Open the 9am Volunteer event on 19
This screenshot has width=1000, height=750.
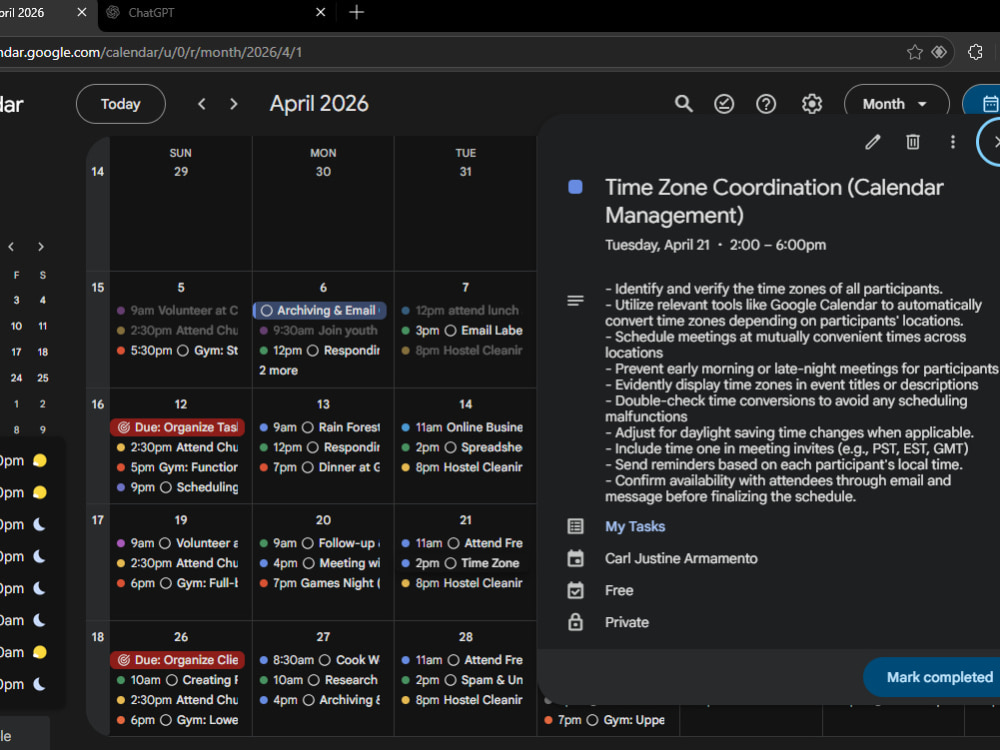coord(177,543)
